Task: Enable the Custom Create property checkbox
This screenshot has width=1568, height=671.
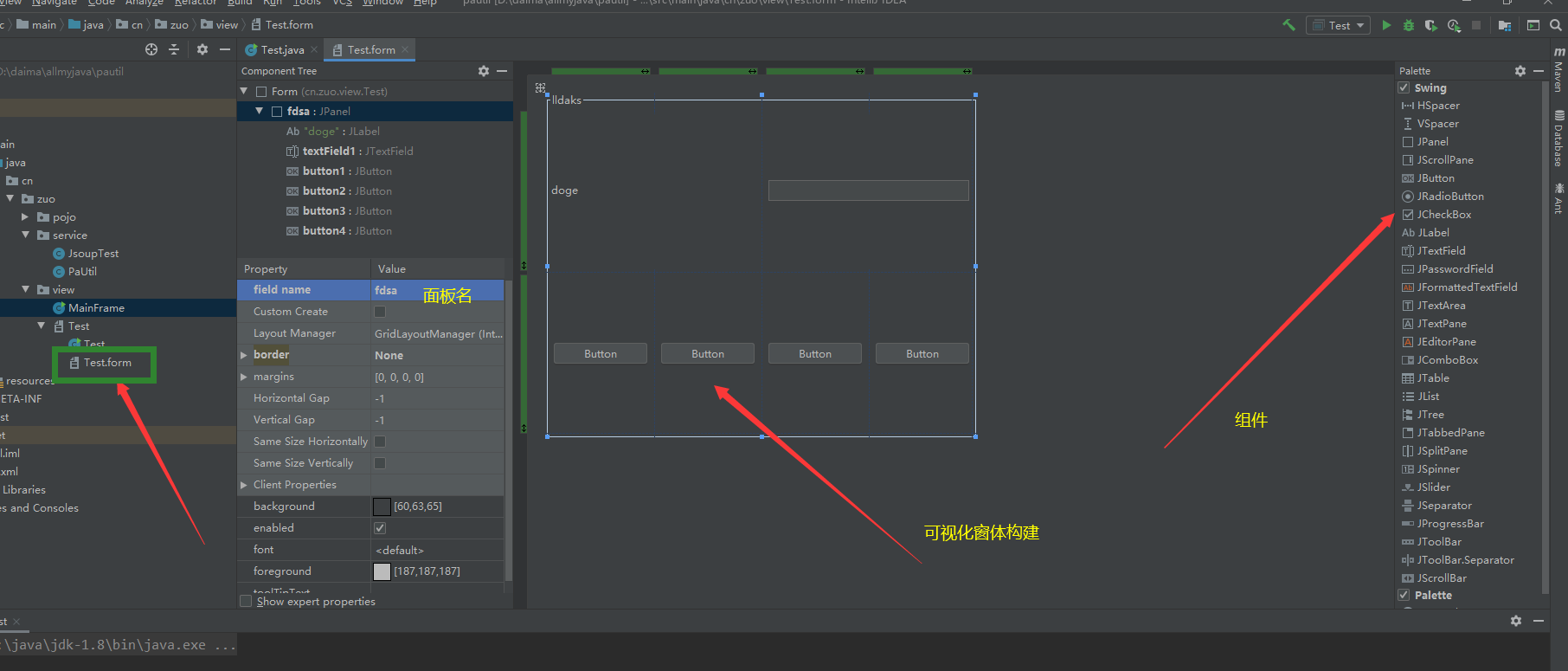Action: pyautogui.click(x=380, y=312)
